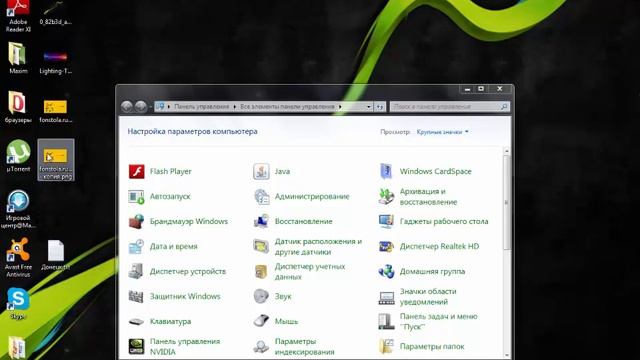Go back with the navigation Back button
640x360 pixels.
click(x=127, y=107)
